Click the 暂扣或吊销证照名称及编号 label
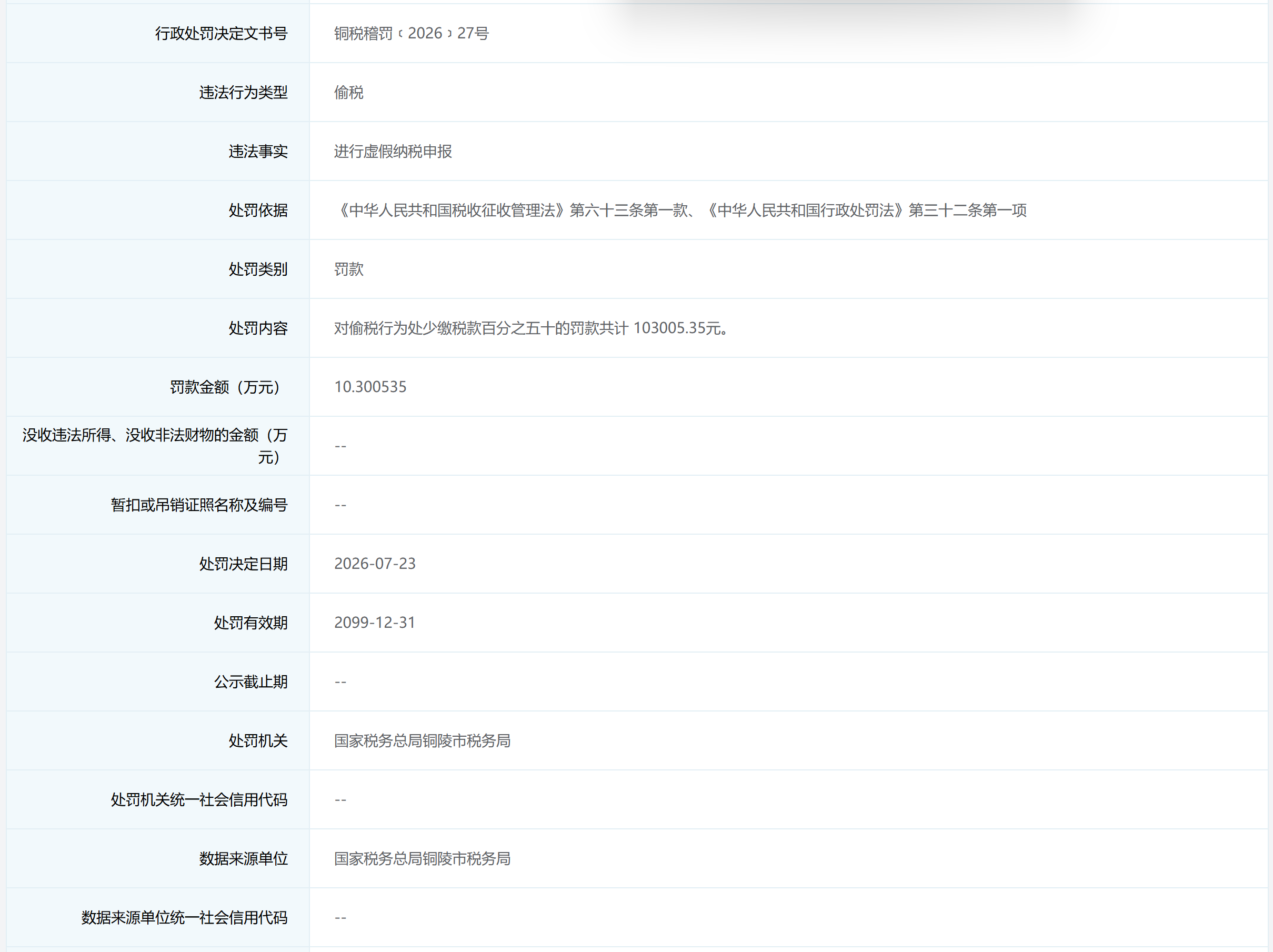The width and height of the screenshot is (1273, 952). pos(198,505)
